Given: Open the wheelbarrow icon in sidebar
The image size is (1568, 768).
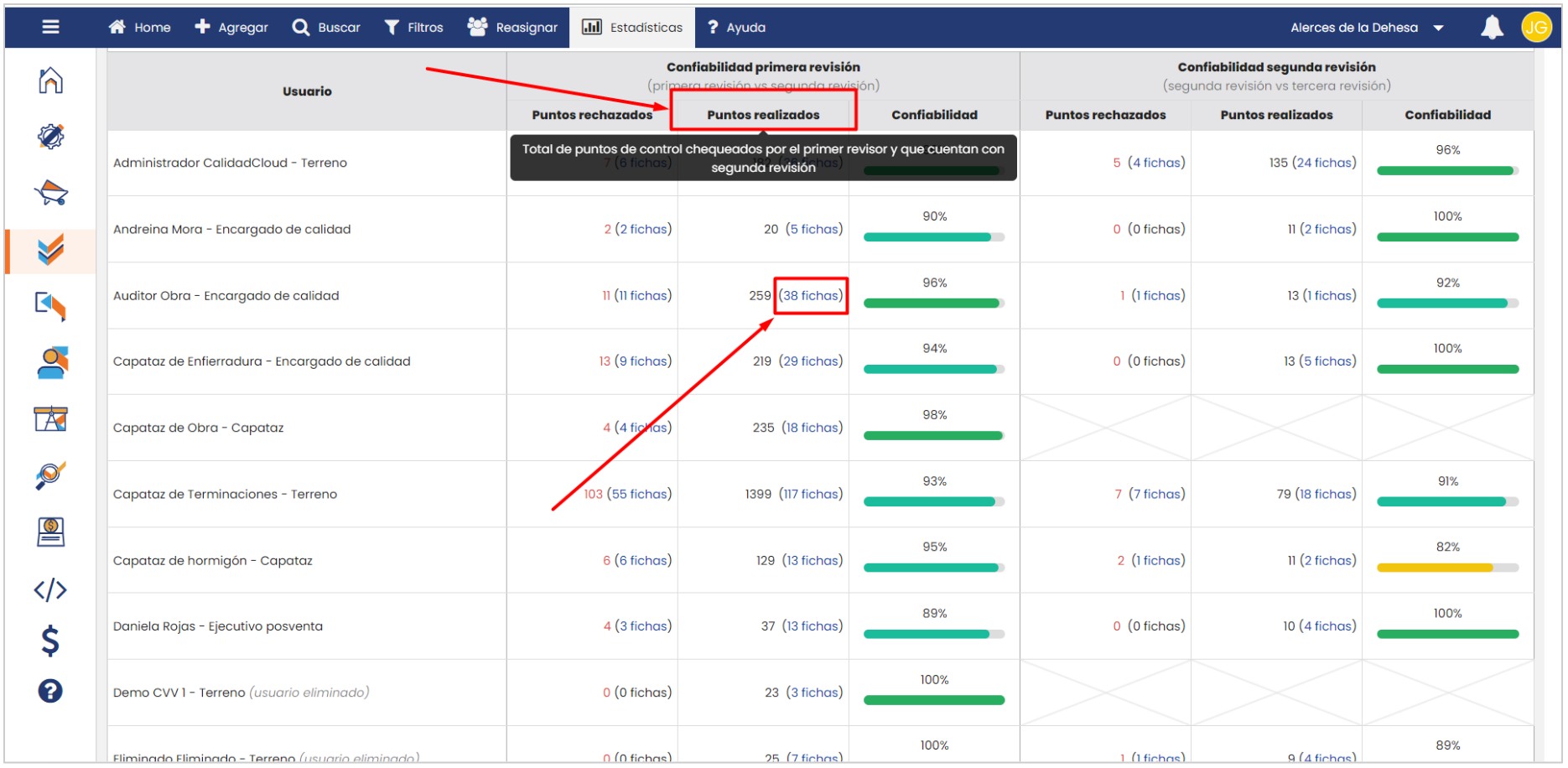Looking at the screenshot, I should (50, 193).
